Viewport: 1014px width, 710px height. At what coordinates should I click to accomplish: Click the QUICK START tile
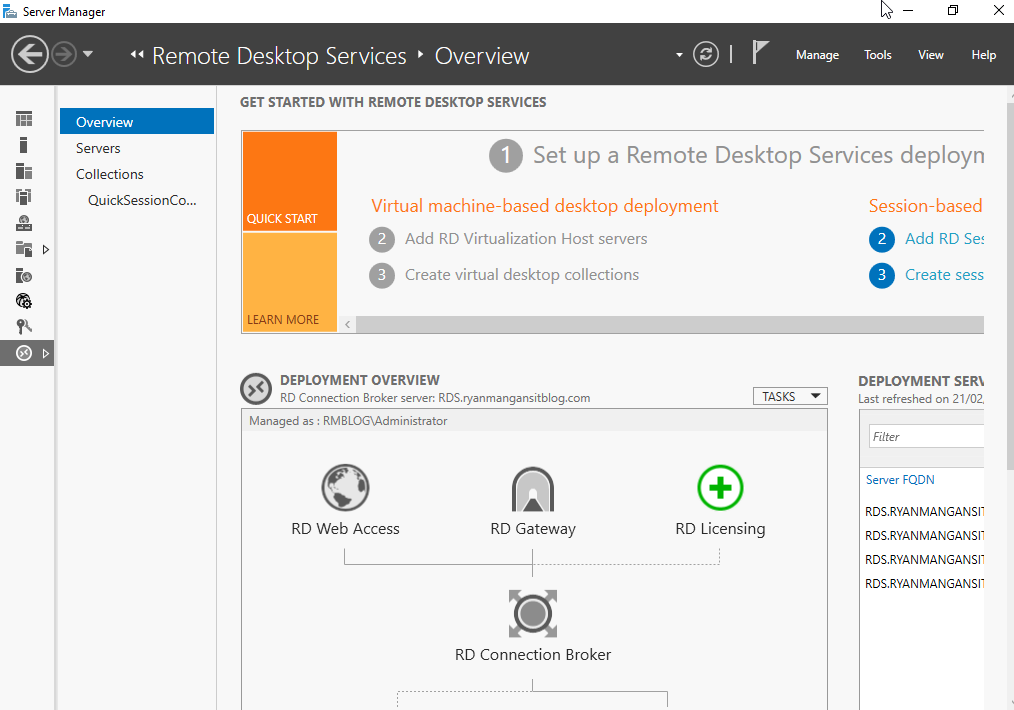coord(290,182)
